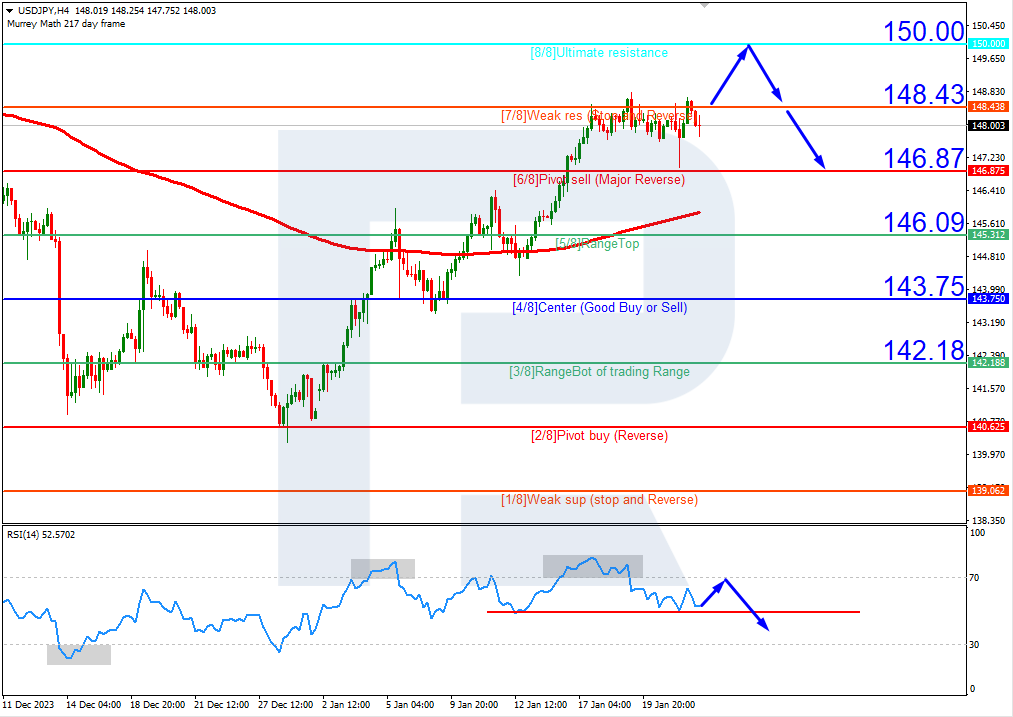Open the USDJPY symbol dropdown triangle
This screenshot has height=717, width=1013.
(x=9, y=9)
